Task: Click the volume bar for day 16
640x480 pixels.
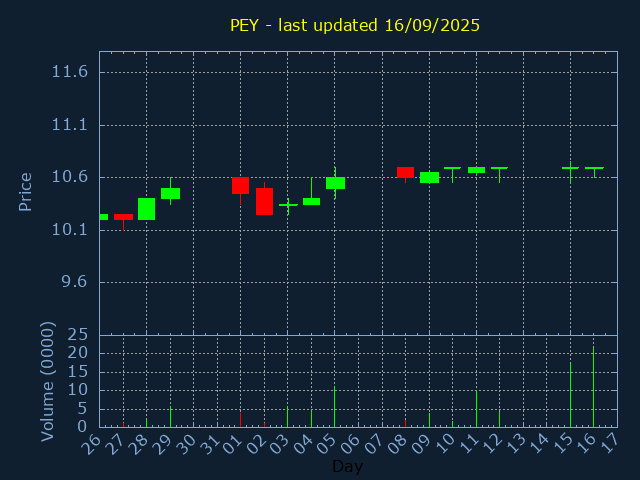Action: pyautogui.click(x=593, y=387)
